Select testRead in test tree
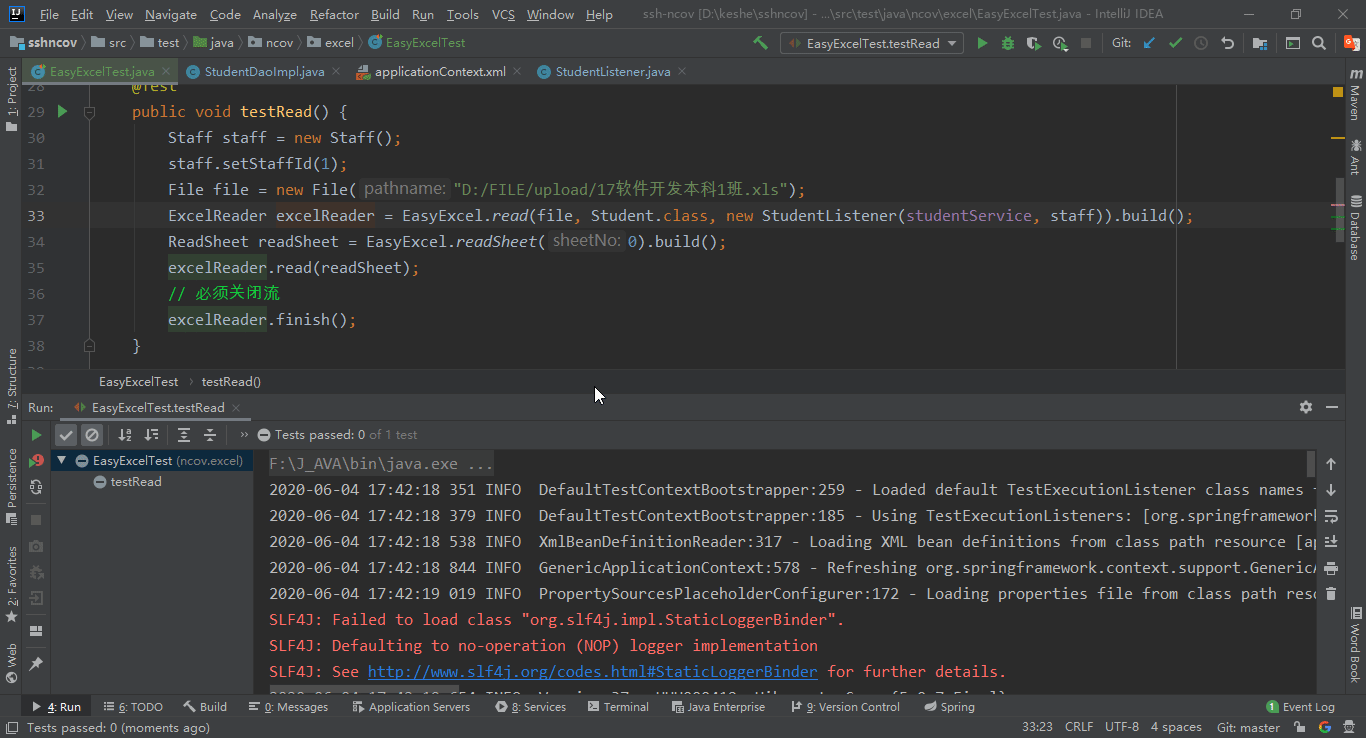 click(x=136, y=482)
